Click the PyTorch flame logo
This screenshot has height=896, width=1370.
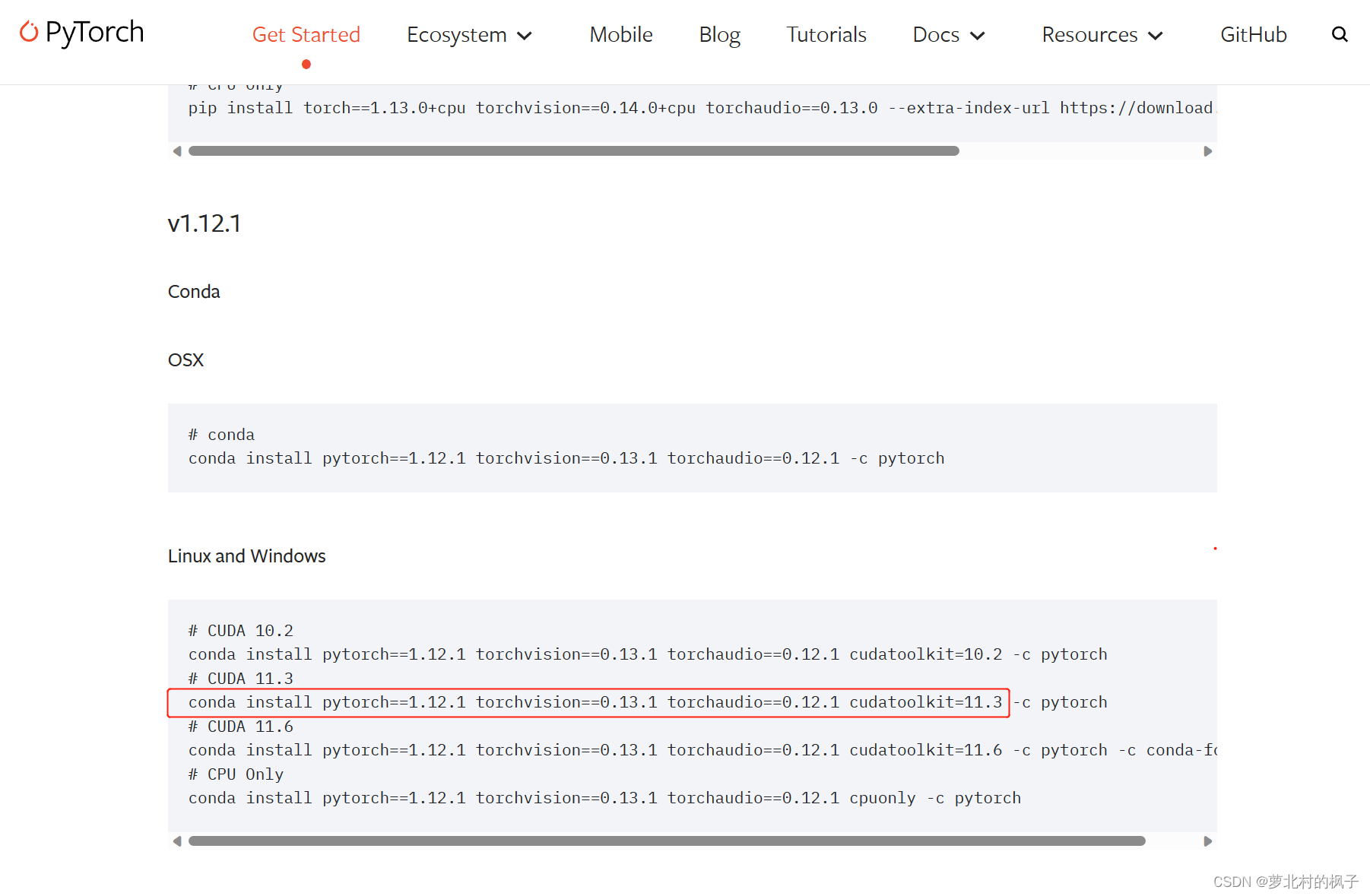click(x=29, y=32)
